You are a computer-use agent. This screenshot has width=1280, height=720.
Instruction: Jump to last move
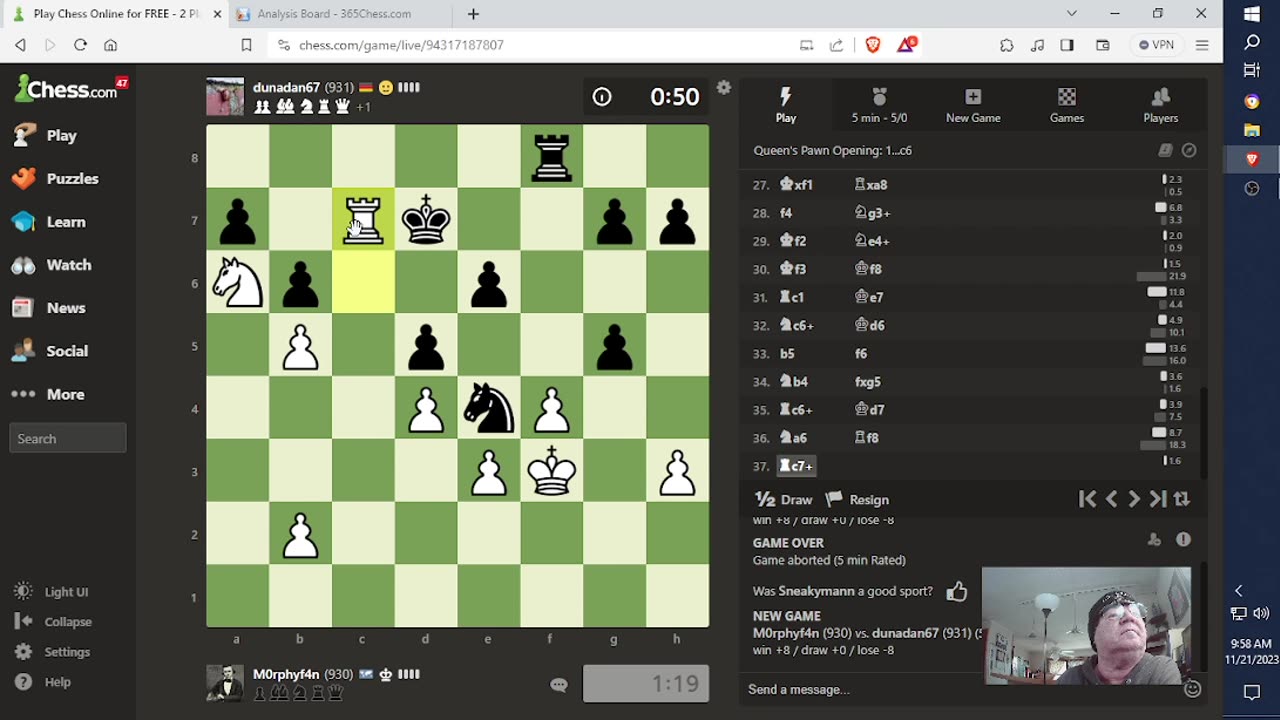coord(1158,499)
